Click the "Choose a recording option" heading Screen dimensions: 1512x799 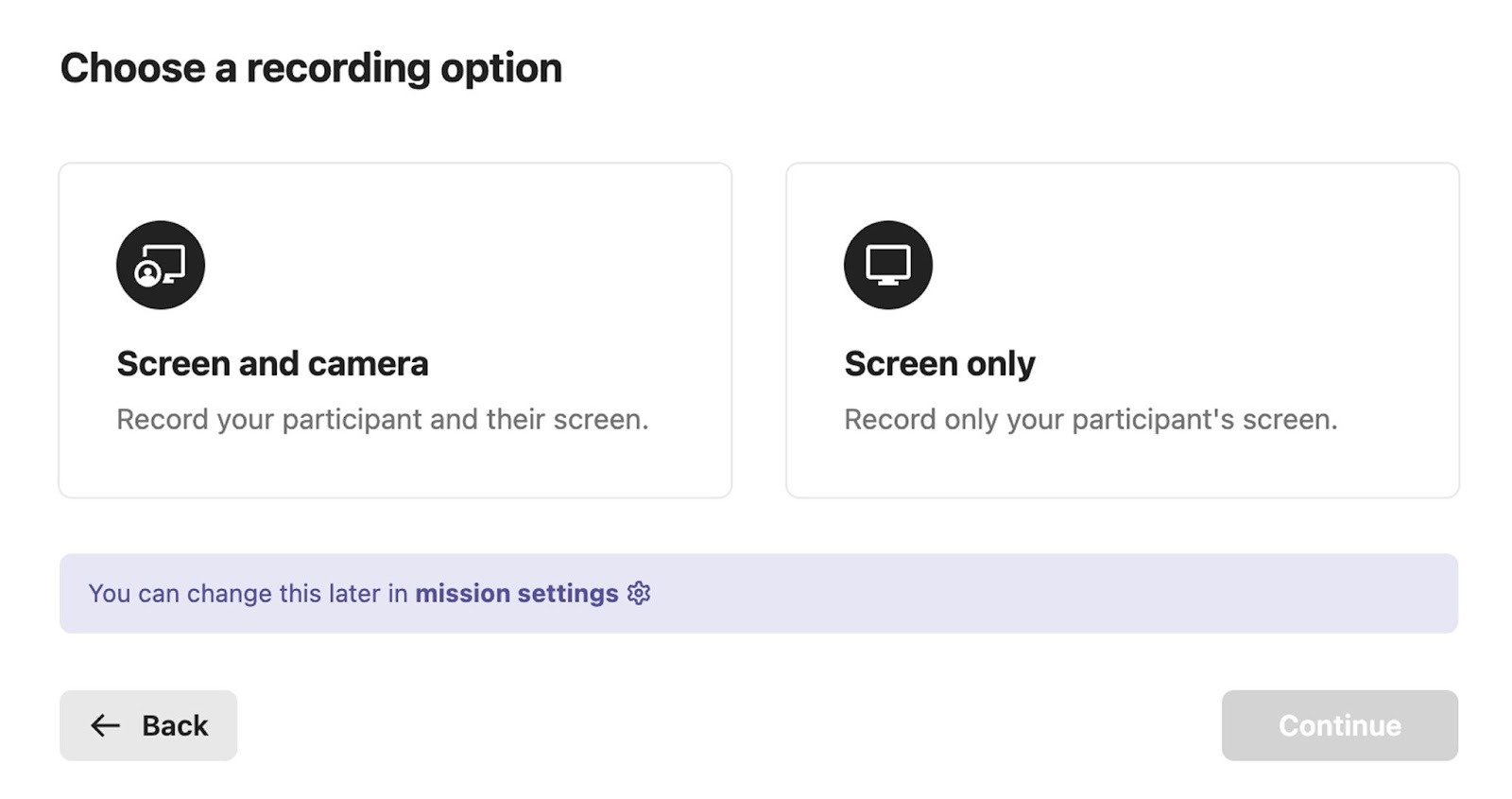pyautogui.click(x=311, y=68)
